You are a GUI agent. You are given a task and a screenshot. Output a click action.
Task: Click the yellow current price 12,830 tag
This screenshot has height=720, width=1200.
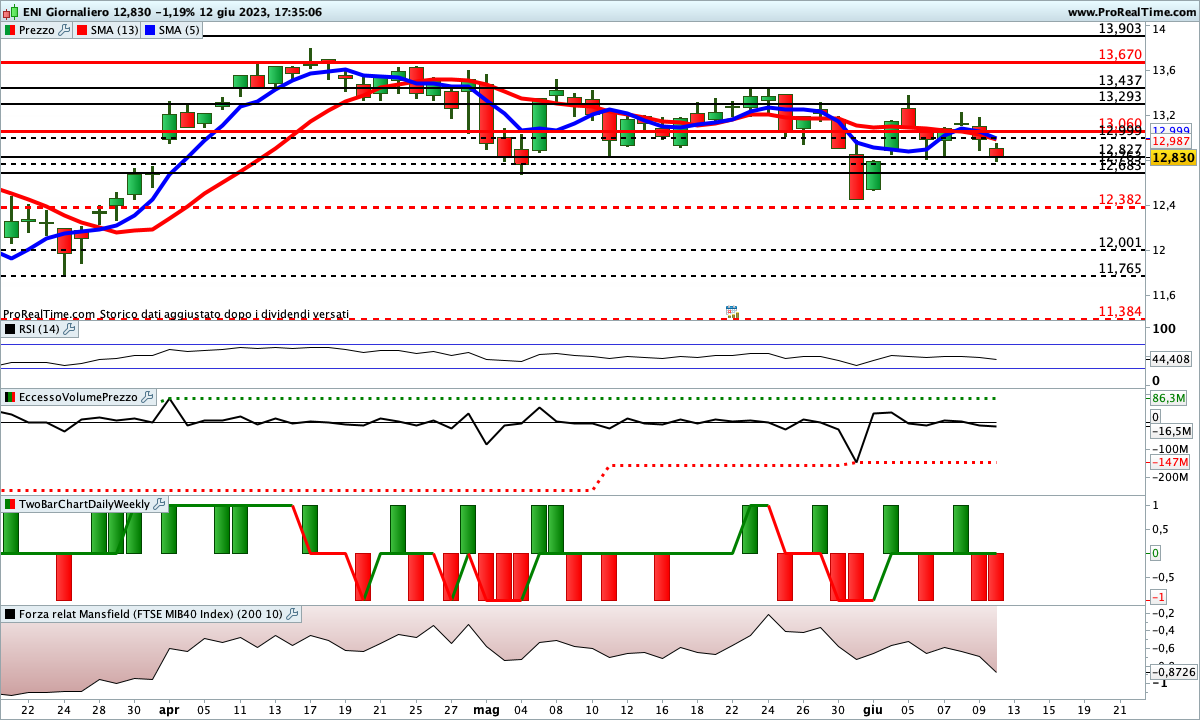[x=1172, y=157]
